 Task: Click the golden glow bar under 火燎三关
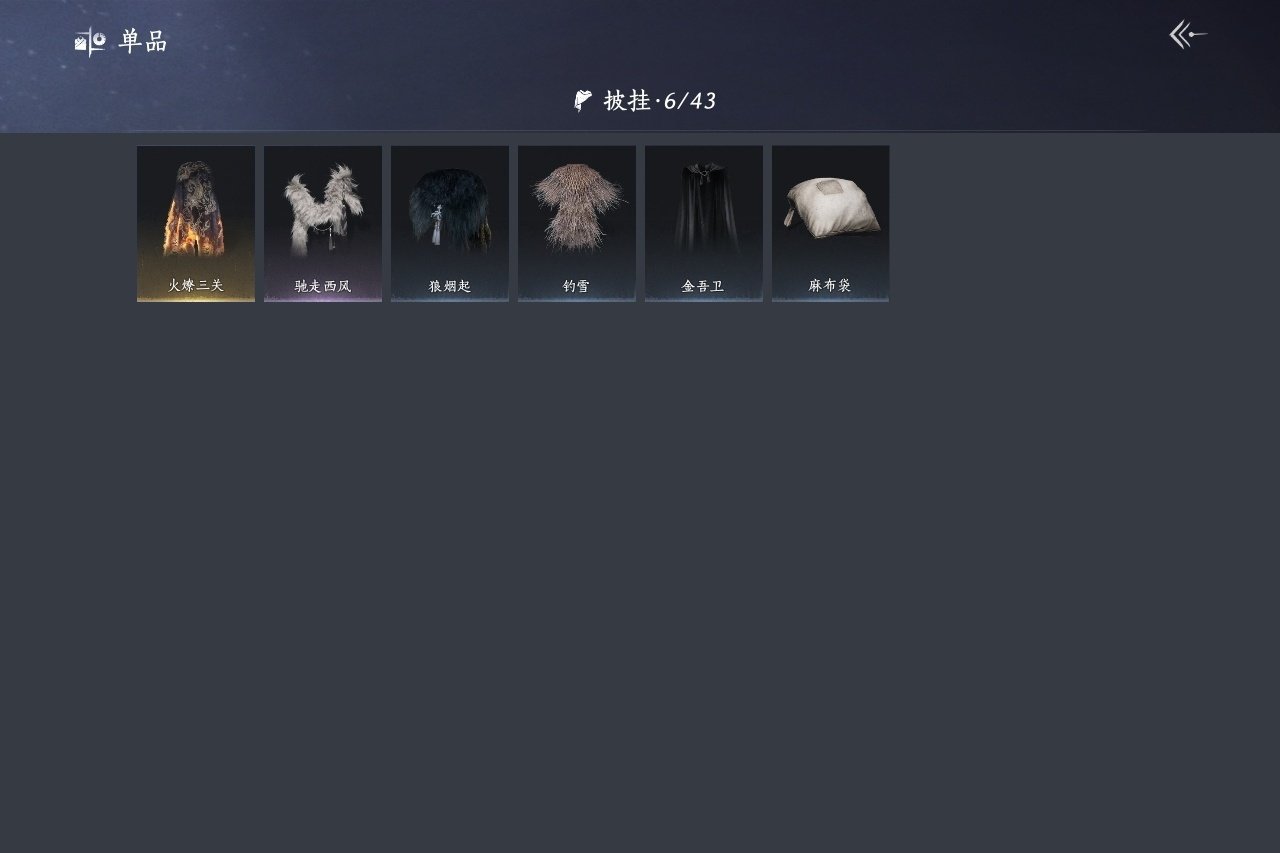[x=196, y=298]
